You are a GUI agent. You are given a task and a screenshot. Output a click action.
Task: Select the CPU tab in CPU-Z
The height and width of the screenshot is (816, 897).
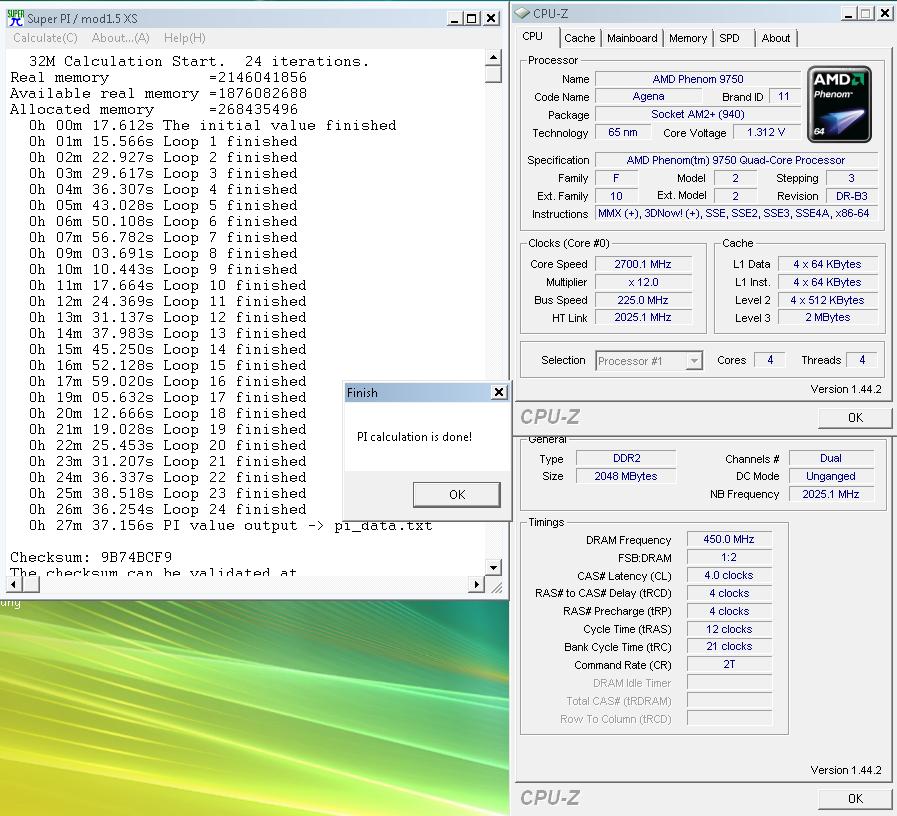click(x=533, y=36)
